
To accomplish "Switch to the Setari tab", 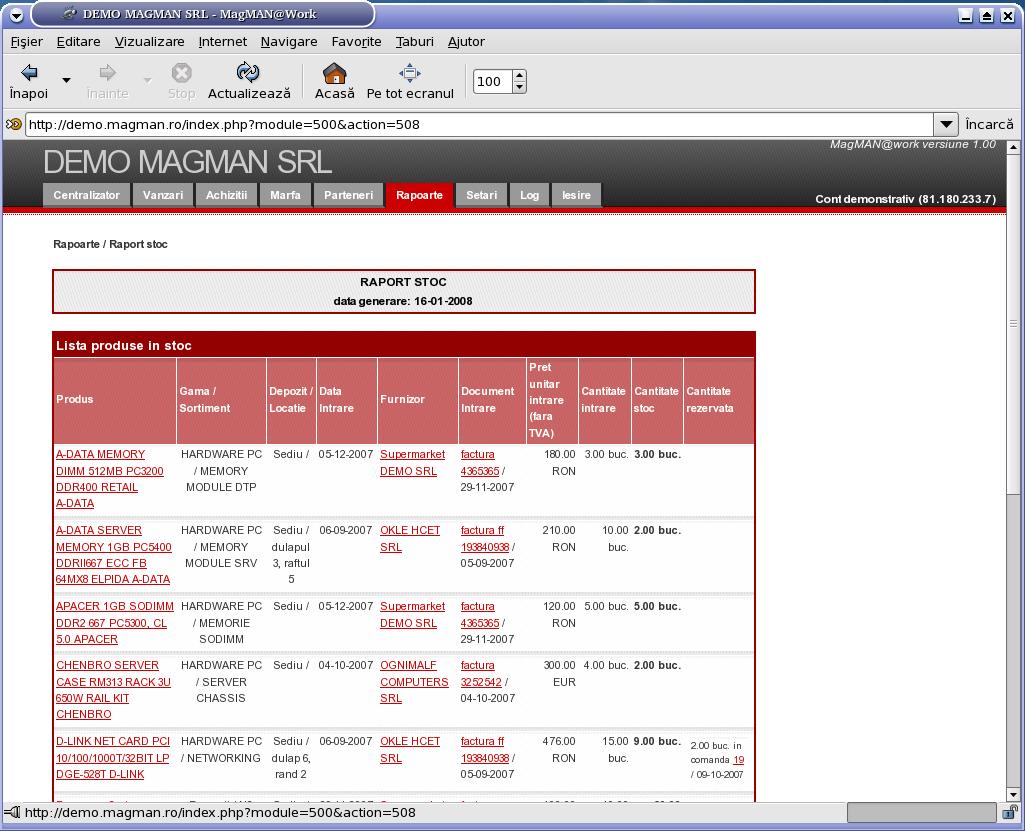I will [482, 195].
